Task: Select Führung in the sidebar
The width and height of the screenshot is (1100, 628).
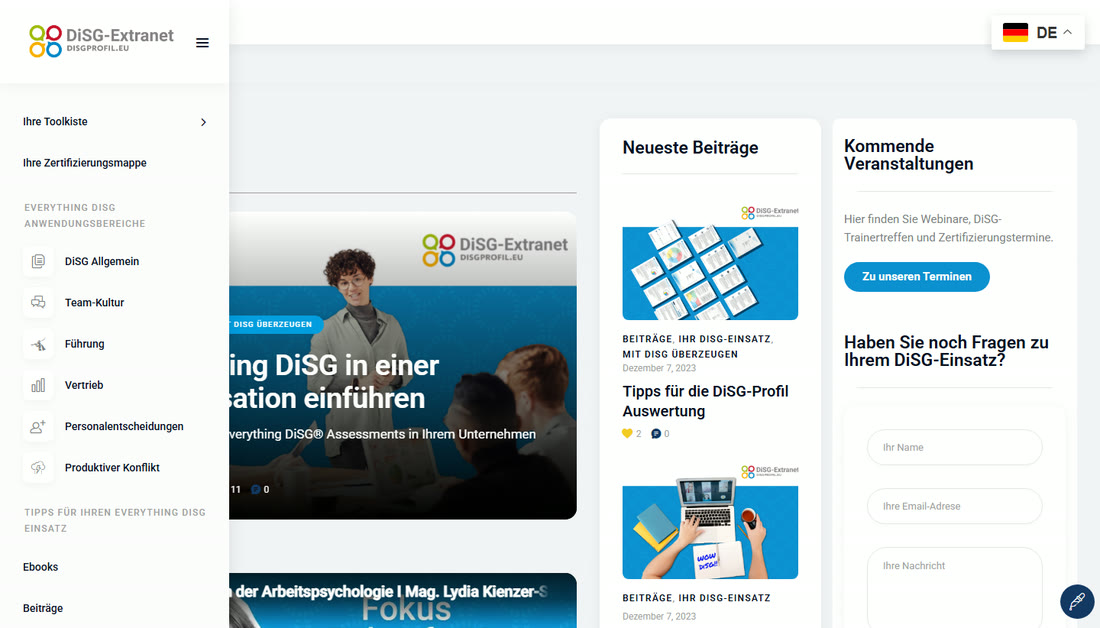Action: (x=84, y=344)
